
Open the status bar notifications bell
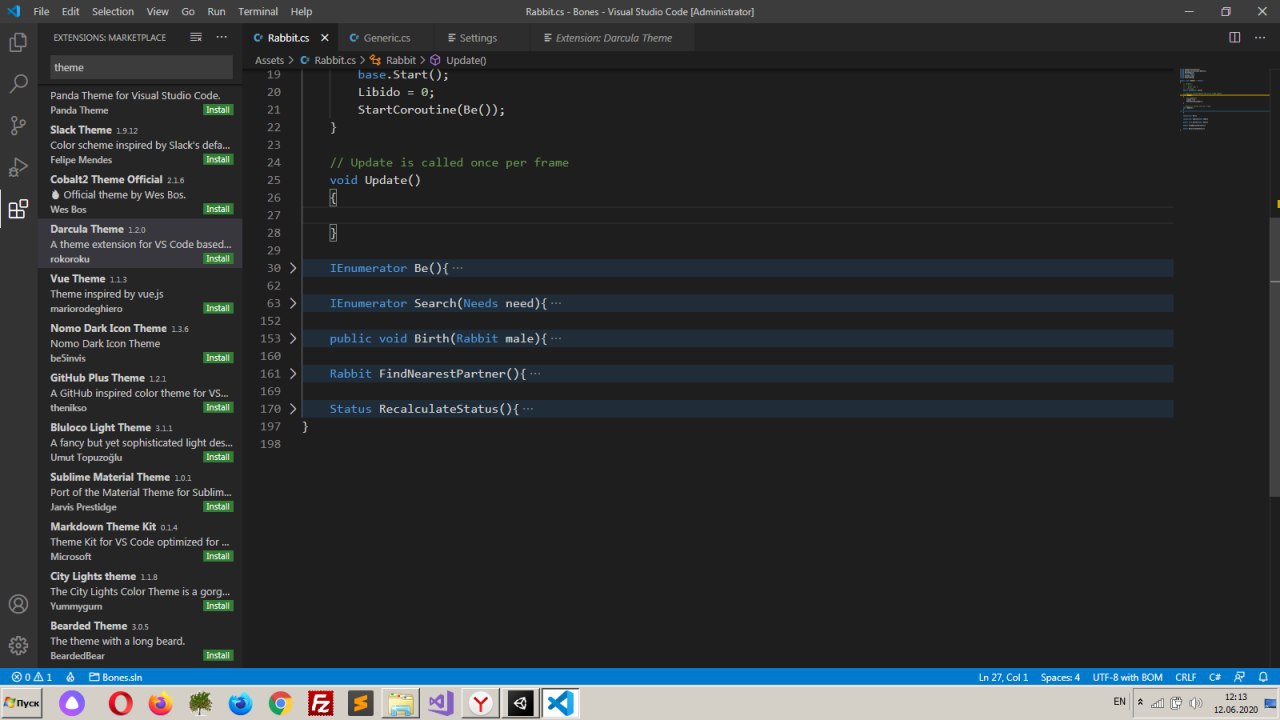[1263, 677]
